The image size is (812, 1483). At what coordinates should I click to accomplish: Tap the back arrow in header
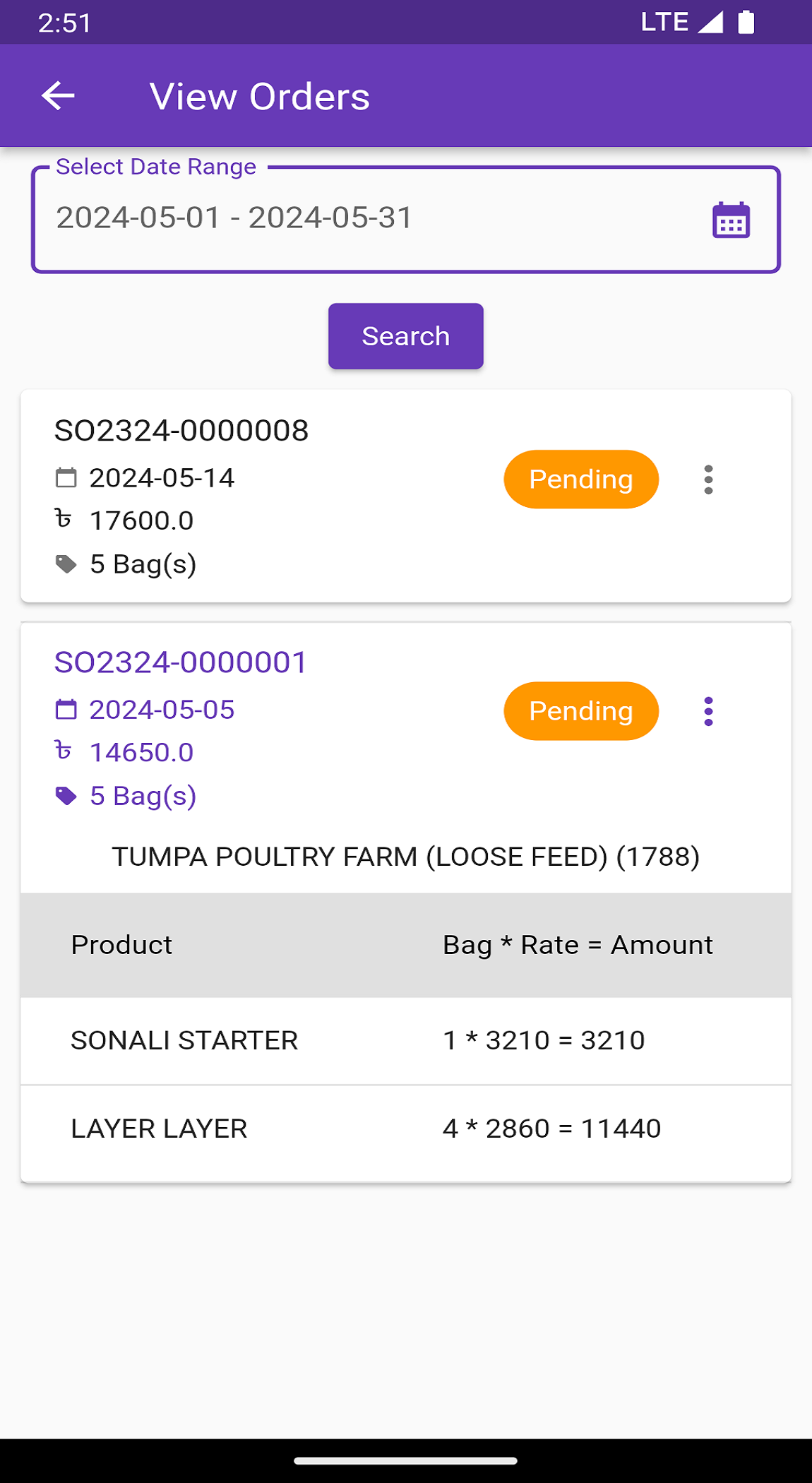tap(58, 96)
